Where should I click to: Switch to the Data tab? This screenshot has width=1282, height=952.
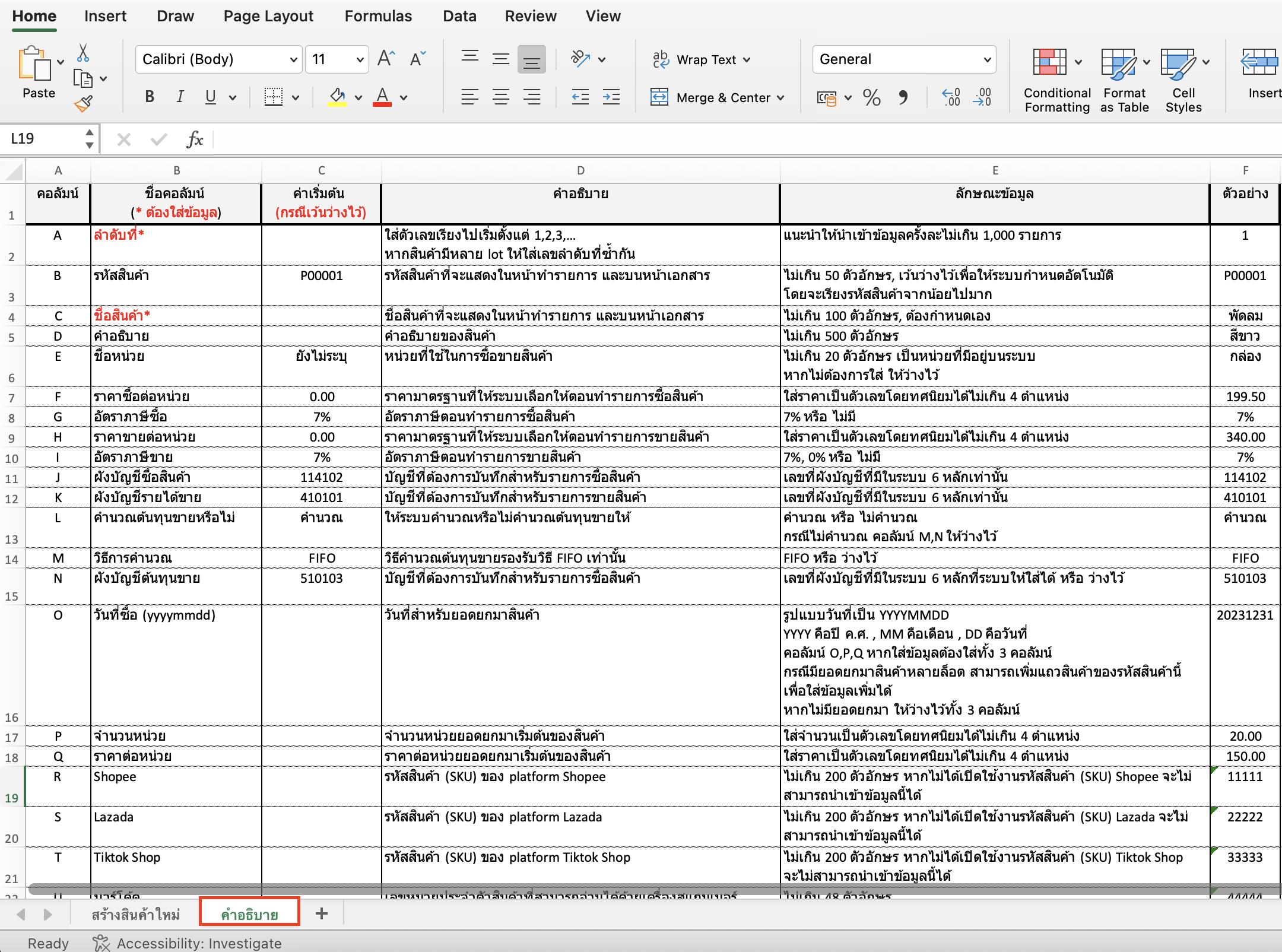[x=459, y=16]
